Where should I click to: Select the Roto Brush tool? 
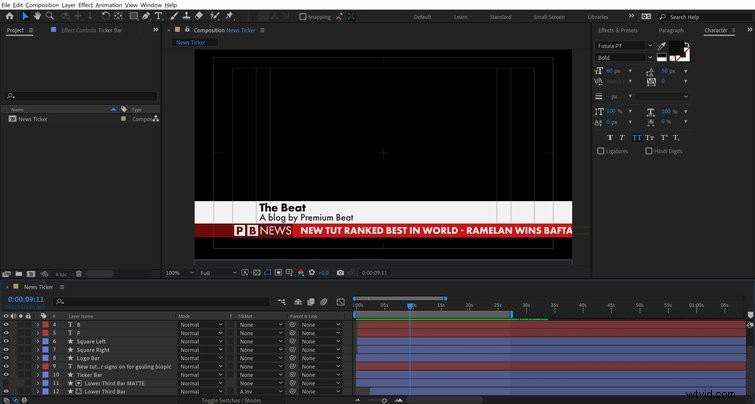[215, 16]
